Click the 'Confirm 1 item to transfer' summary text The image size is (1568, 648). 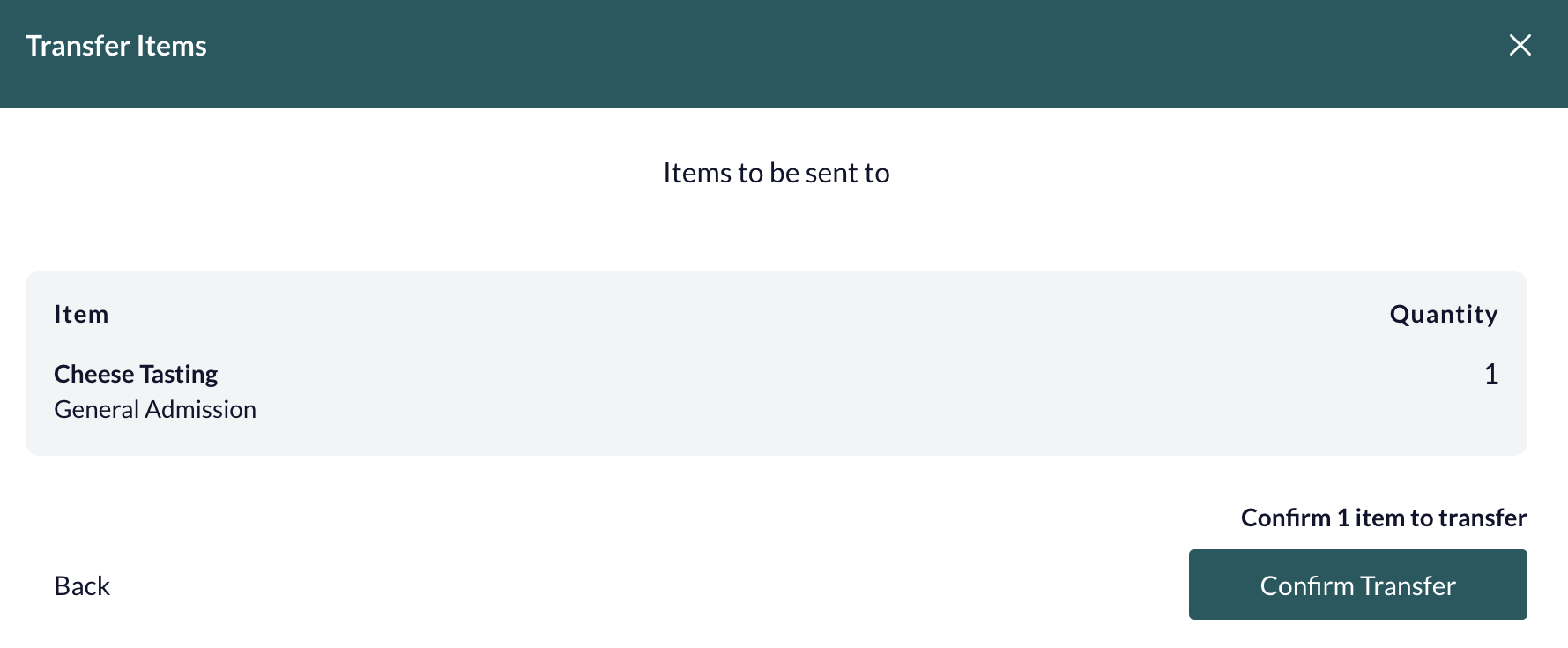[x=1384, y=518]
